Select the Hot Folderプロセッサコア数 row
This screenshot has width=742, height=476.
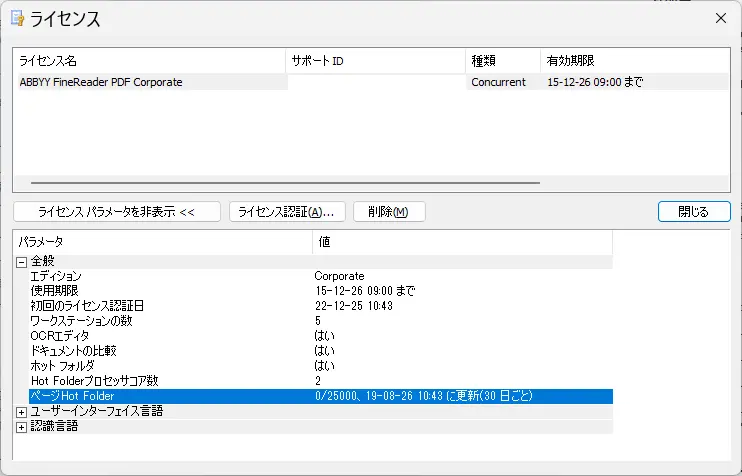(321, 381)
